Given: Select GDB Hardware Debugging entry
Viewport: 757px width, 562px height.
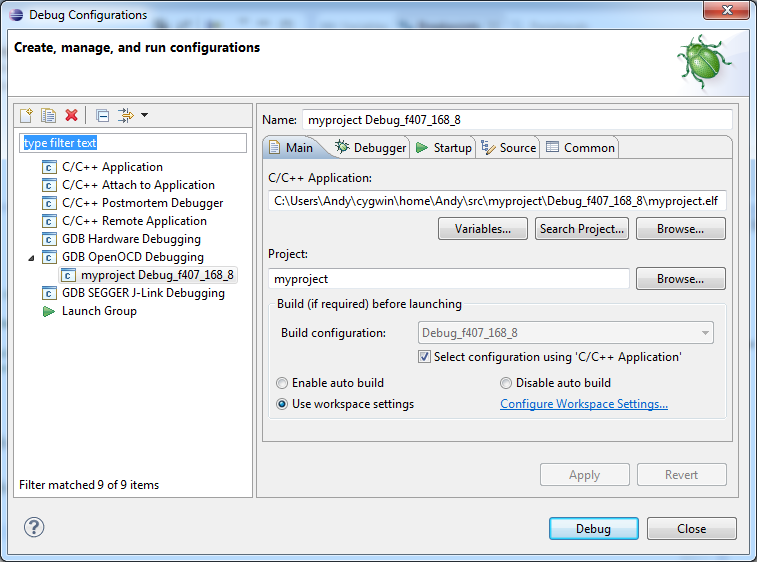Looking at the screenshot, I should click(131, 239).
